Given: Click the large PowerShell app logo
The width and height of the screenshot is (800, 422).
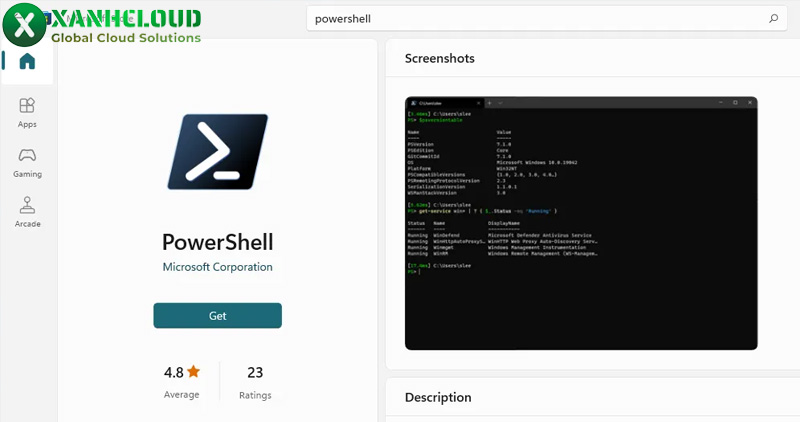Looking at the screenshot, I should click(218, 152).
